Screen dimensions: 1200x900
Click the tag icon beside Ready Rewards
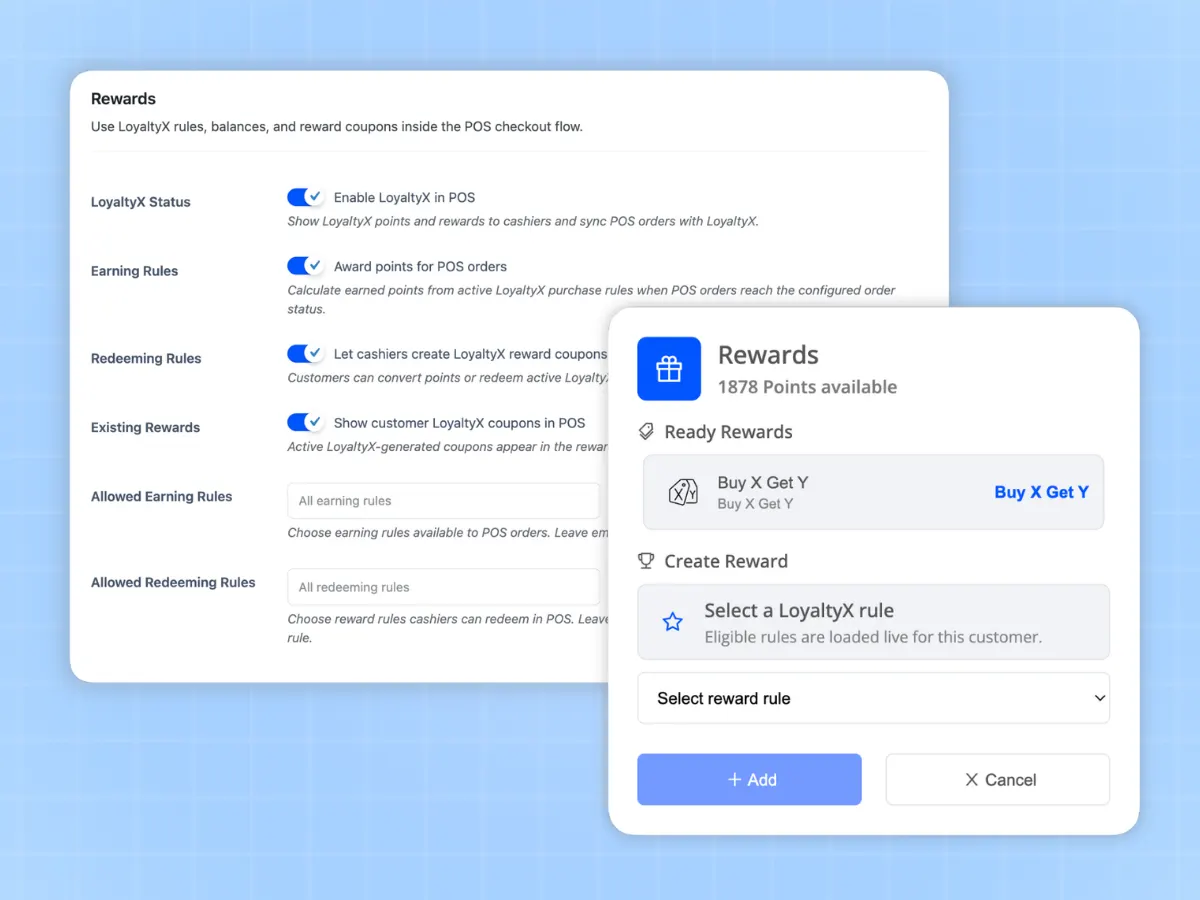pyautogui.click(x=647, y=432)
